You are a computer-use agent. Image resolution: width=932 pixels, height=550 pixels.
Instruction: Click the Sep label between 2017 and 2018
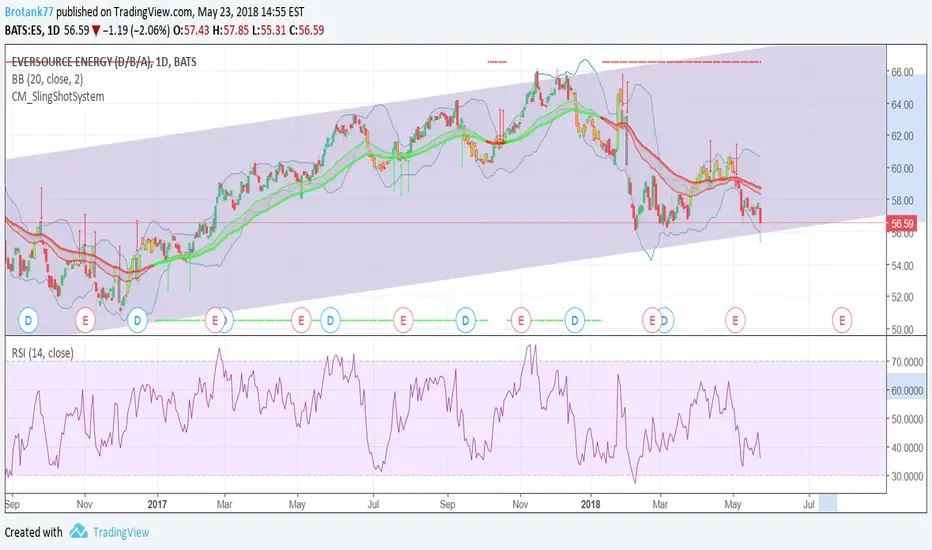pyautogui.click(x=447, y=504)
